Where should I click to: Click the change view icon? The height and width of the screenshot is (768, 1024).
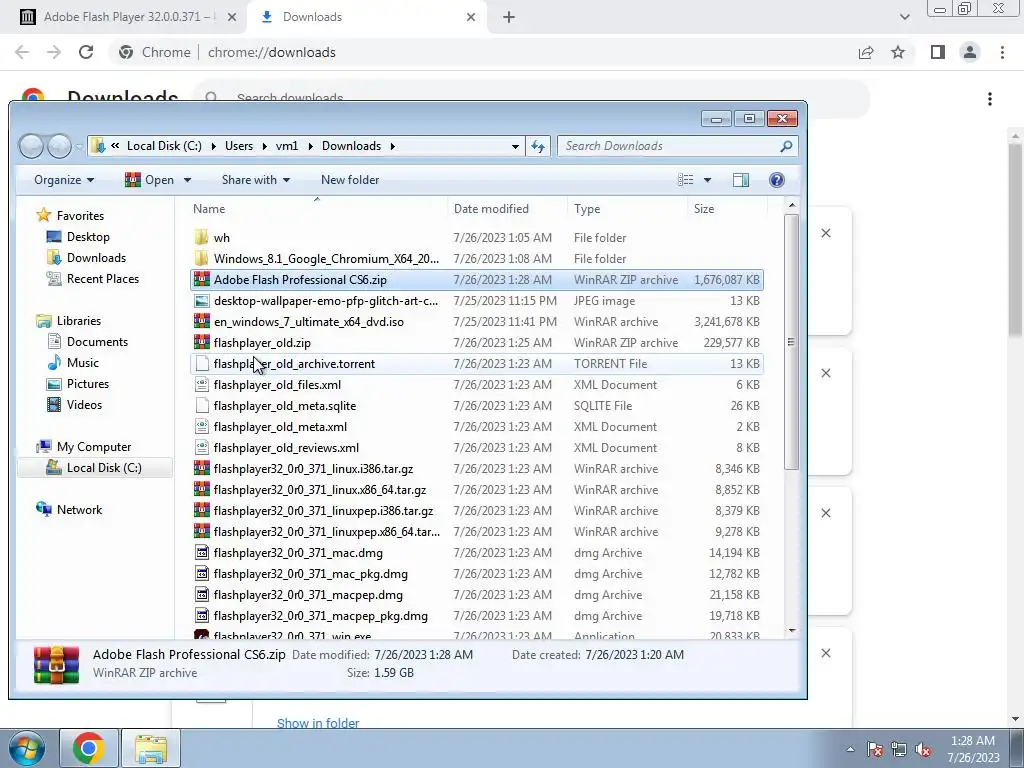(x=686, y=180)
